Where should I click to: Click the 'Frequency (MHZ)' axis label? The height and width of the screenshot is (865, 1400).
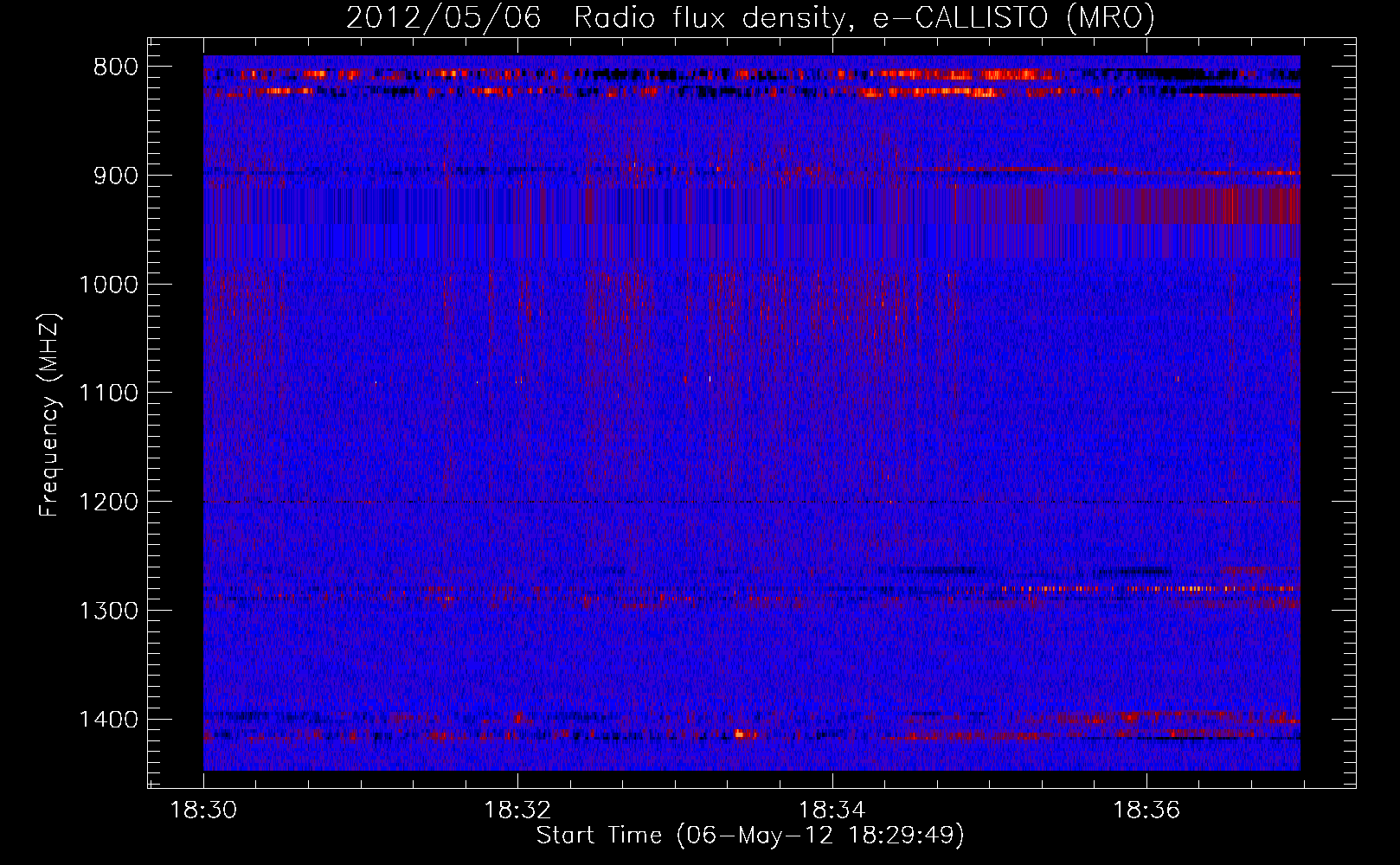[49, 415]
